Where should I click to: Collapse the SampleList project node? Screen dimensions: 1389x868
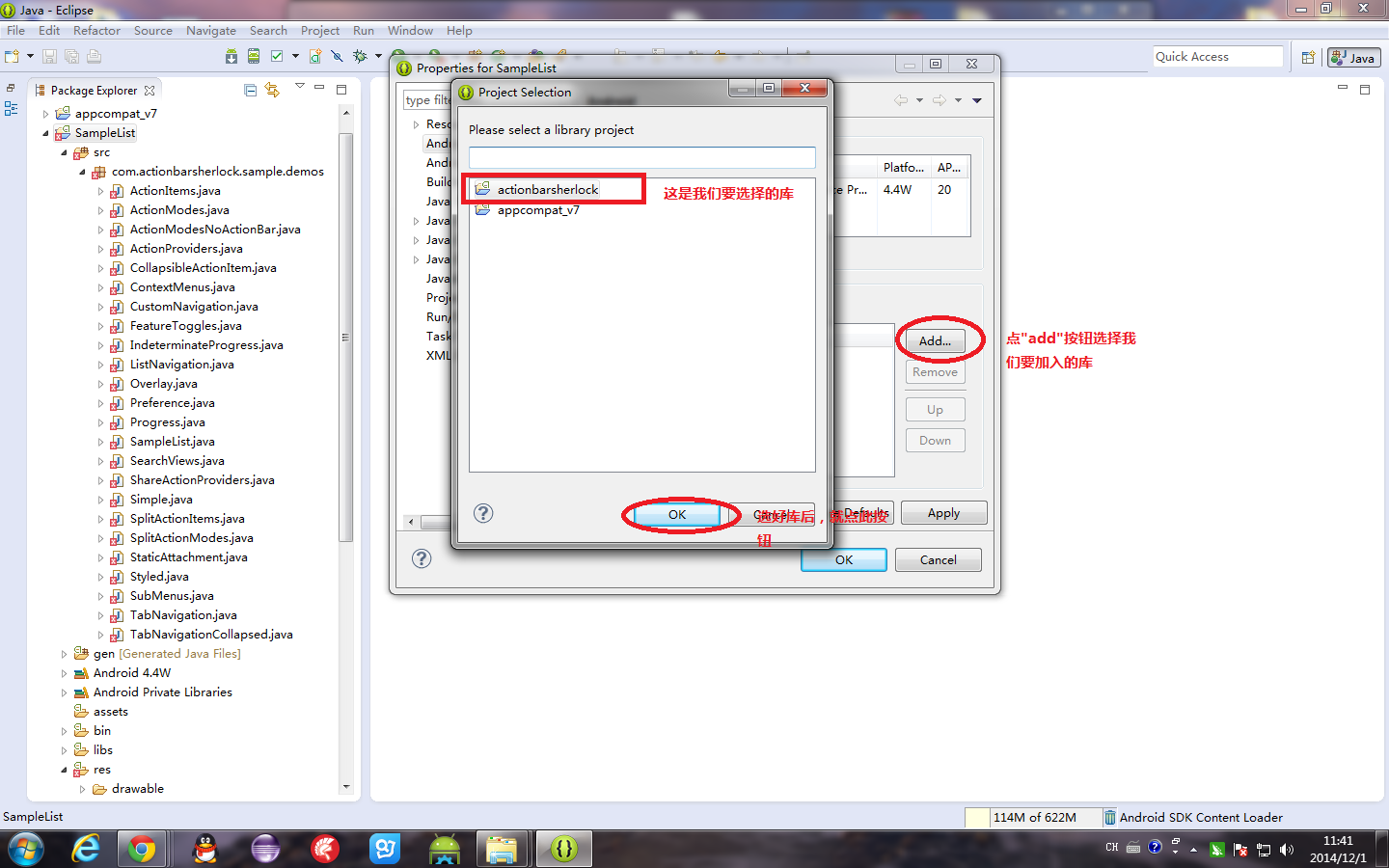(45, 133)
